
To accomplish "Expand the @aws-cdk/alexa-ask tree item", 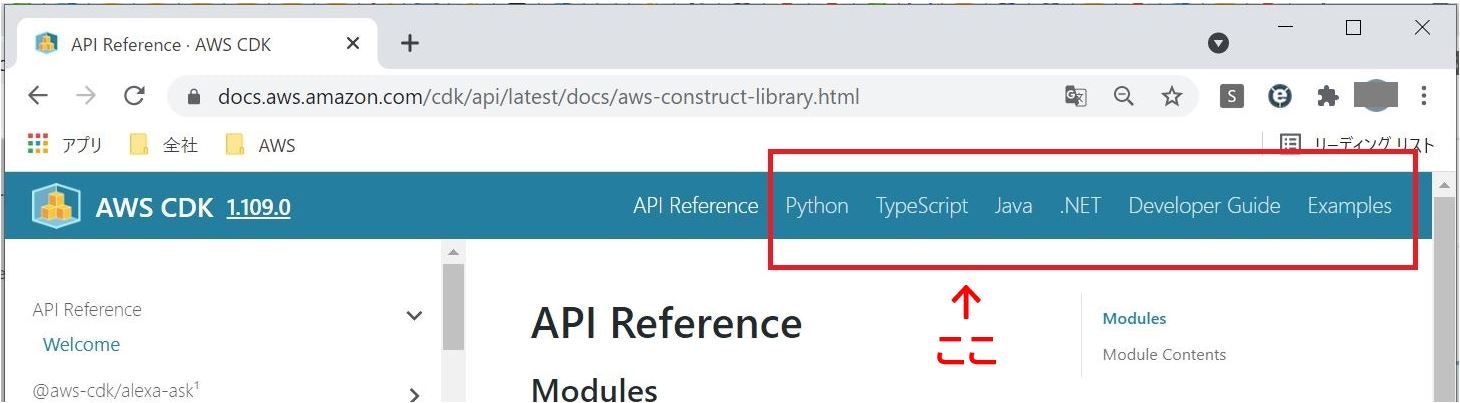I will pyautogui.click(x=414, y=394).
